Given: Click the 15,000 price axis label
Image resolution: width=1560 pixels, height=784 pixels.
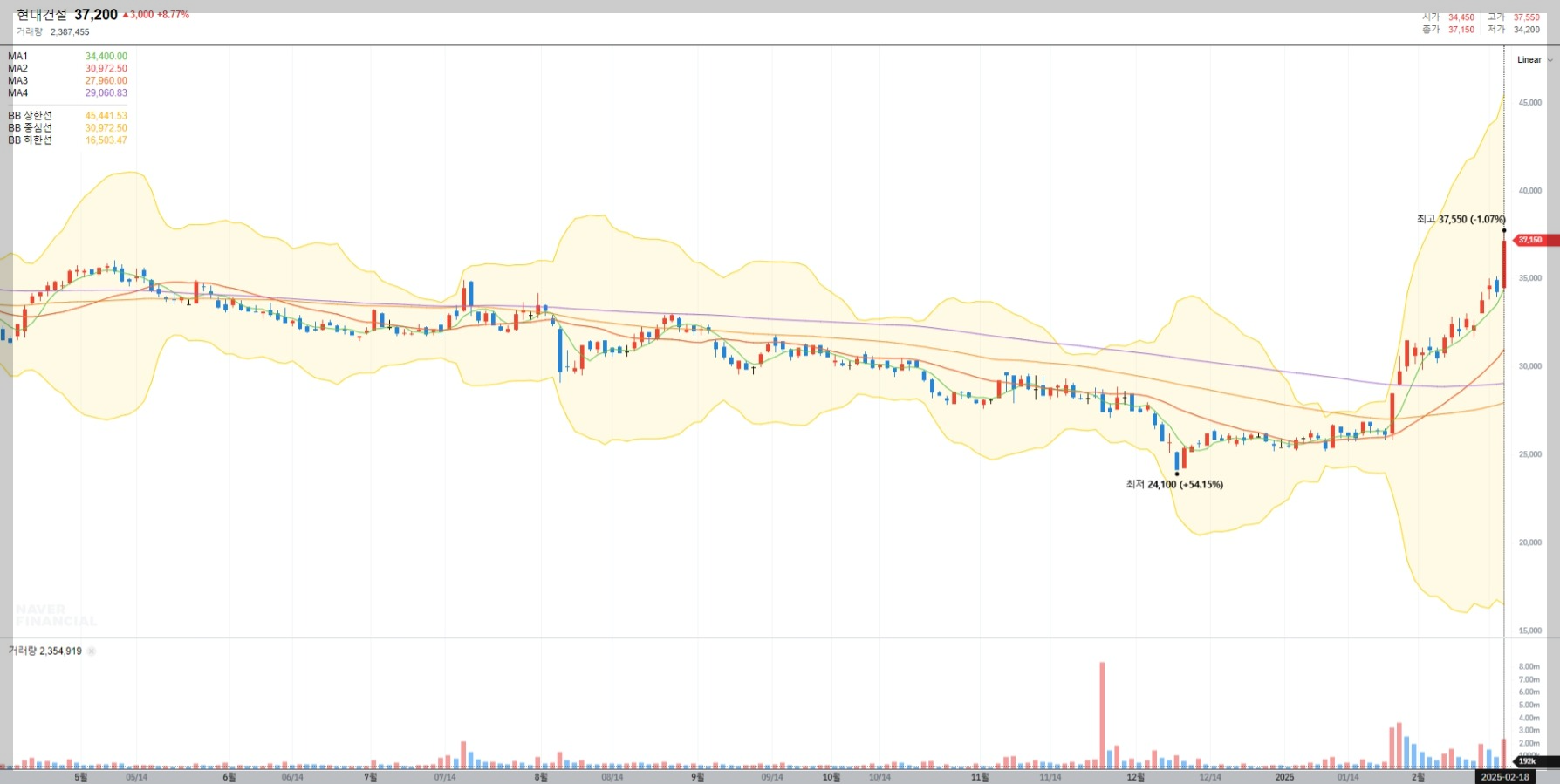Looking at the screenshot, I should [x=1529, y=631].
